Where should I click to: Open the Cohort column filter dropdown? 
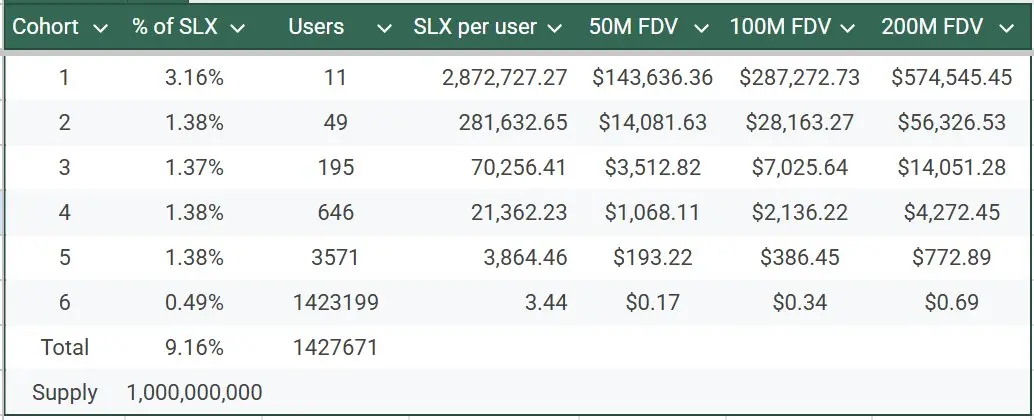tap(99, 29)
